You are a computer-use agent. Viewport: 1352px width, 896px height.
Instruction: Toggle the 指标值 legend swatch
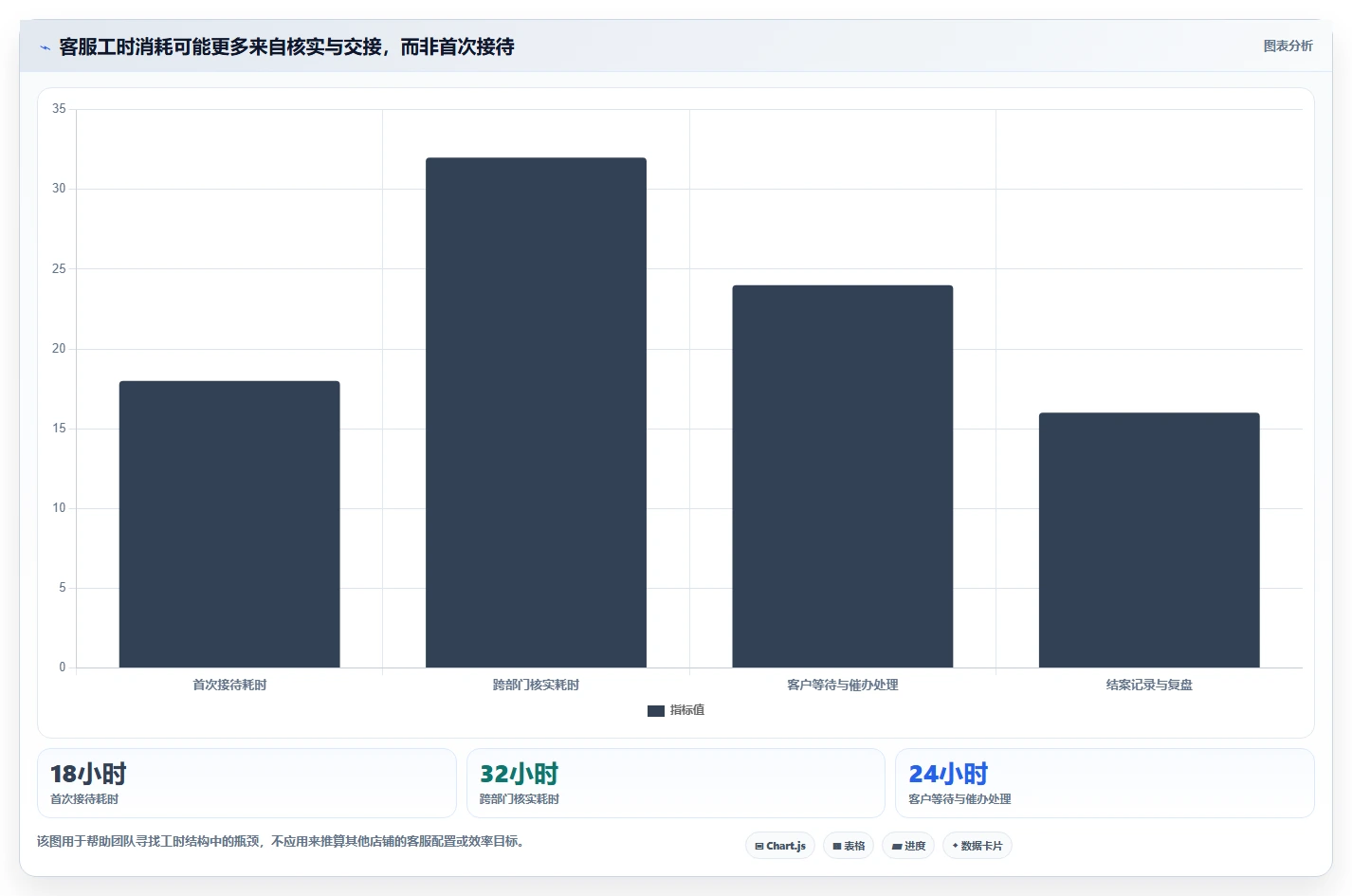point(656,710)
